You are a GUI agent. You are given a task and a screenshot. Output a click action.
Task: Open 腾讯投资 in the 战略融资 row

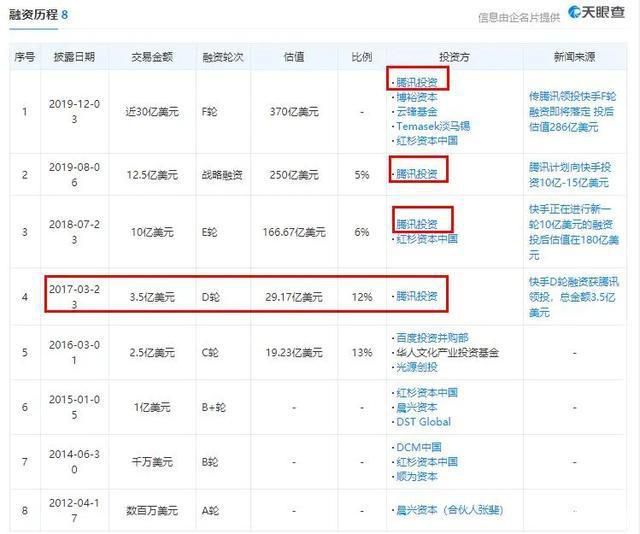pyautogui.click(x=417, y=174)
